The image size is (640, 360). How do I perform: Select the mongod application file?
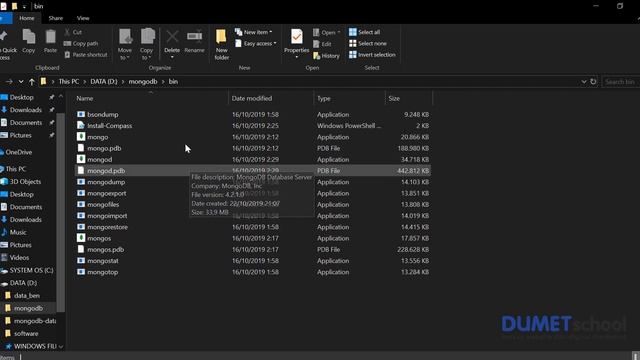pyautogui.click(x=253, y=160)
